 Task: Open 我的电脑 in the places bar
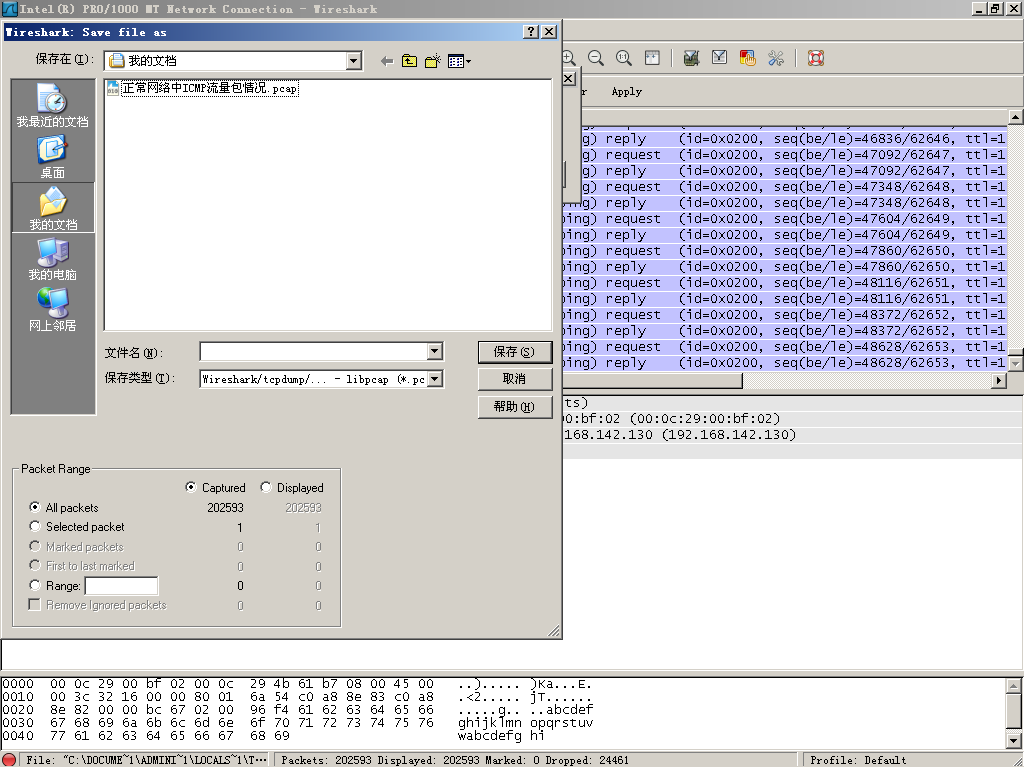pos(52,259)
